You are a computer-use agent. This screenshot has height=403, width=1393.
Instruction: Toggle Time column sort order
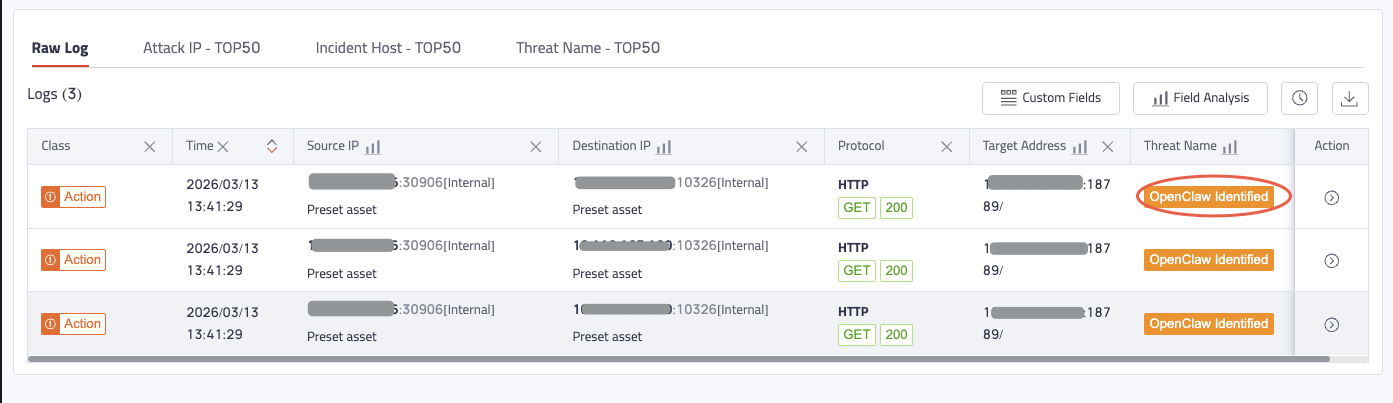click(x=271, y=147)
